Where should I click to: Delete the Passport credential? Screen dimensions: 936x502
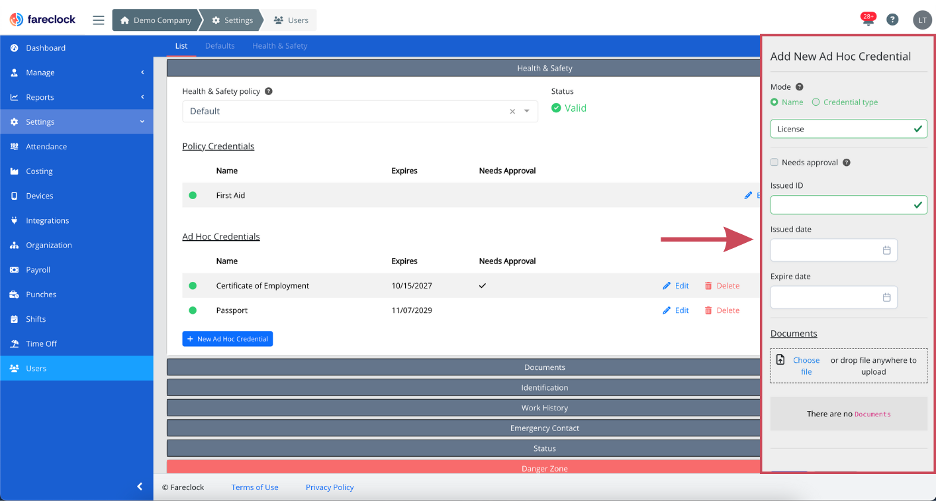(722, 310)
